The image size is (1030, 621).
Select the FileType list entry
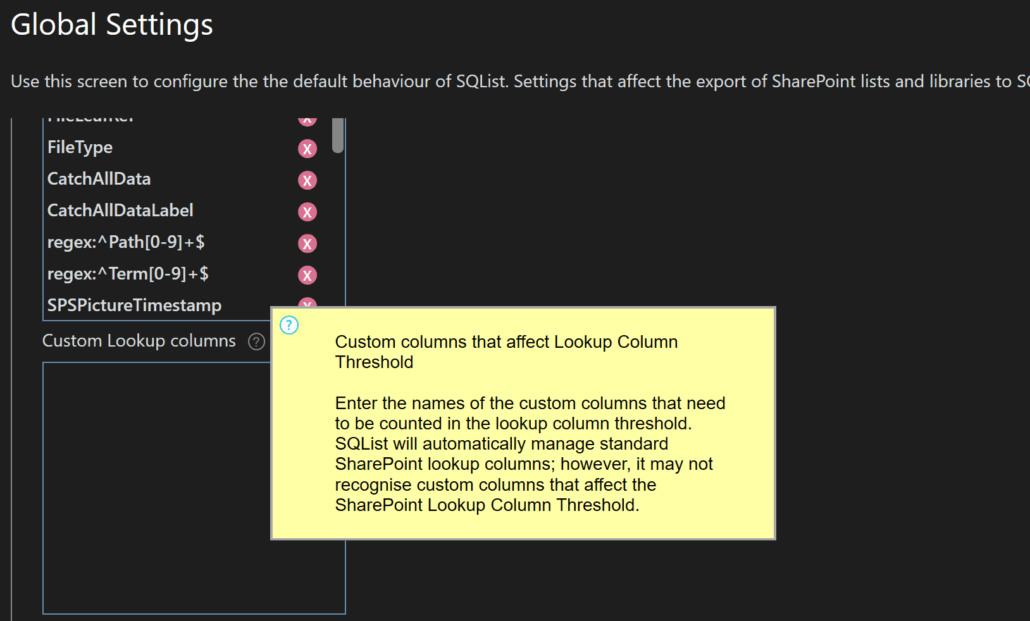coord(79,147)
